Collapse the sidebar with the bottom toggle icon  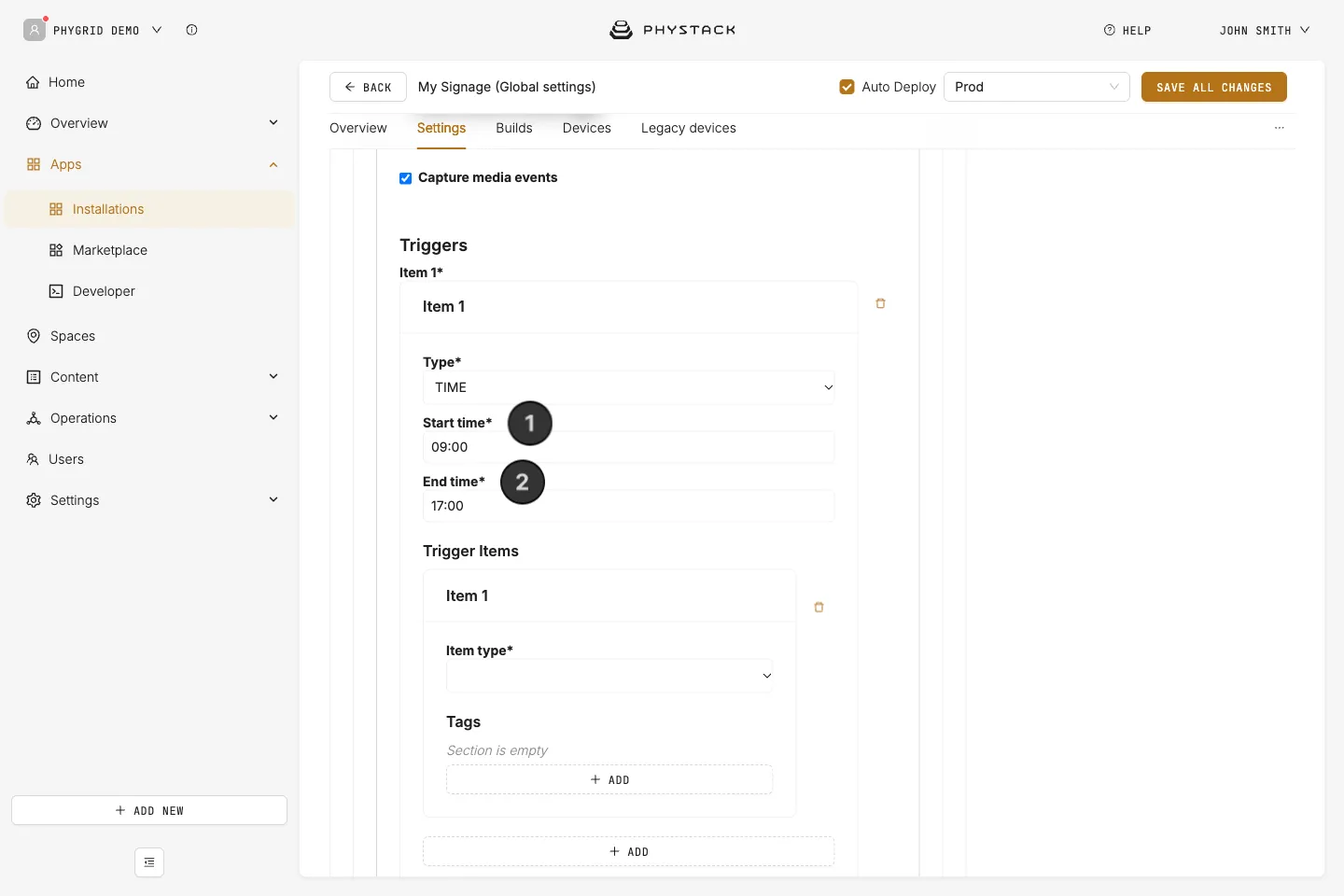pyautogui.click(x=149, y=862)
